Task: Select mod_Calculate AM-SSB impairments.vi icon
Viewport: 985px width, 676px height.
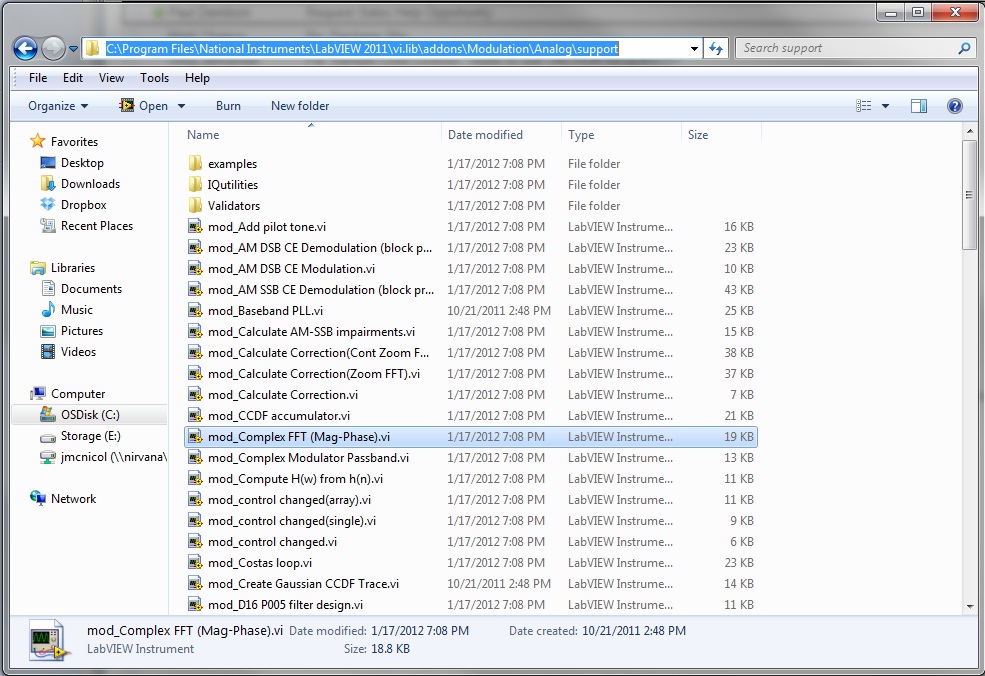Action: (195, 331)
